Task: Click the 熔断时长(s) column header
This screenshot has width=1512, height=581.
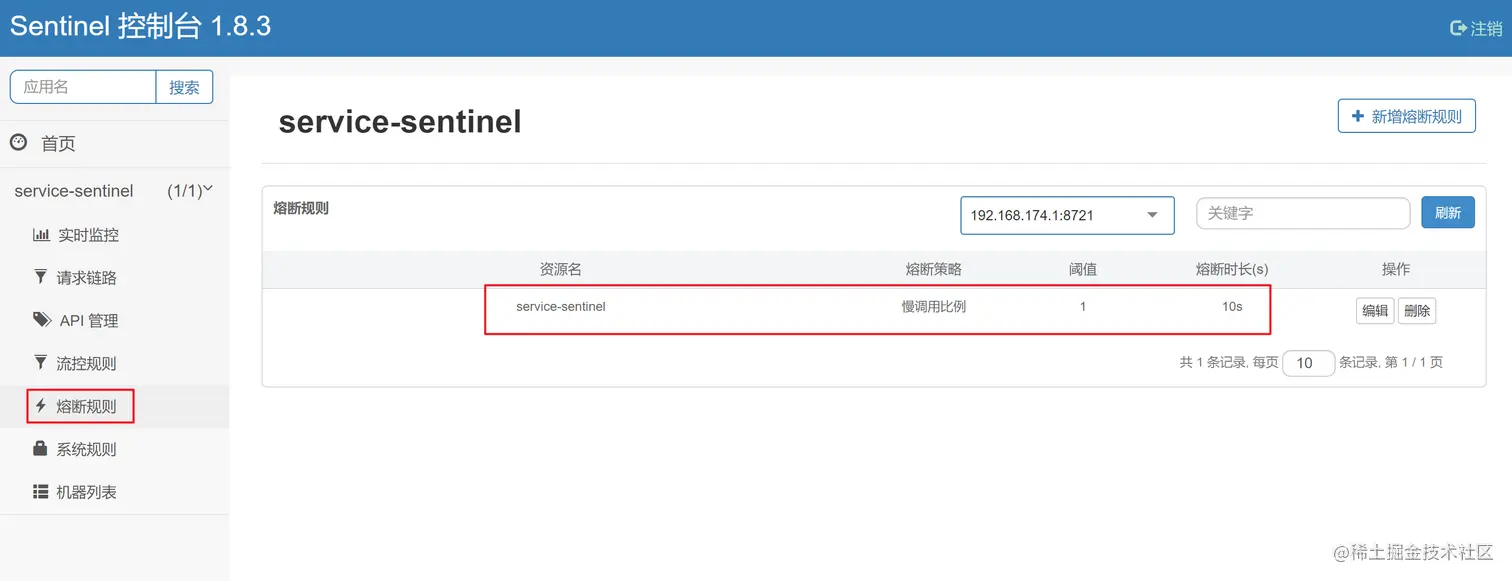Action: click(1232, 270)
